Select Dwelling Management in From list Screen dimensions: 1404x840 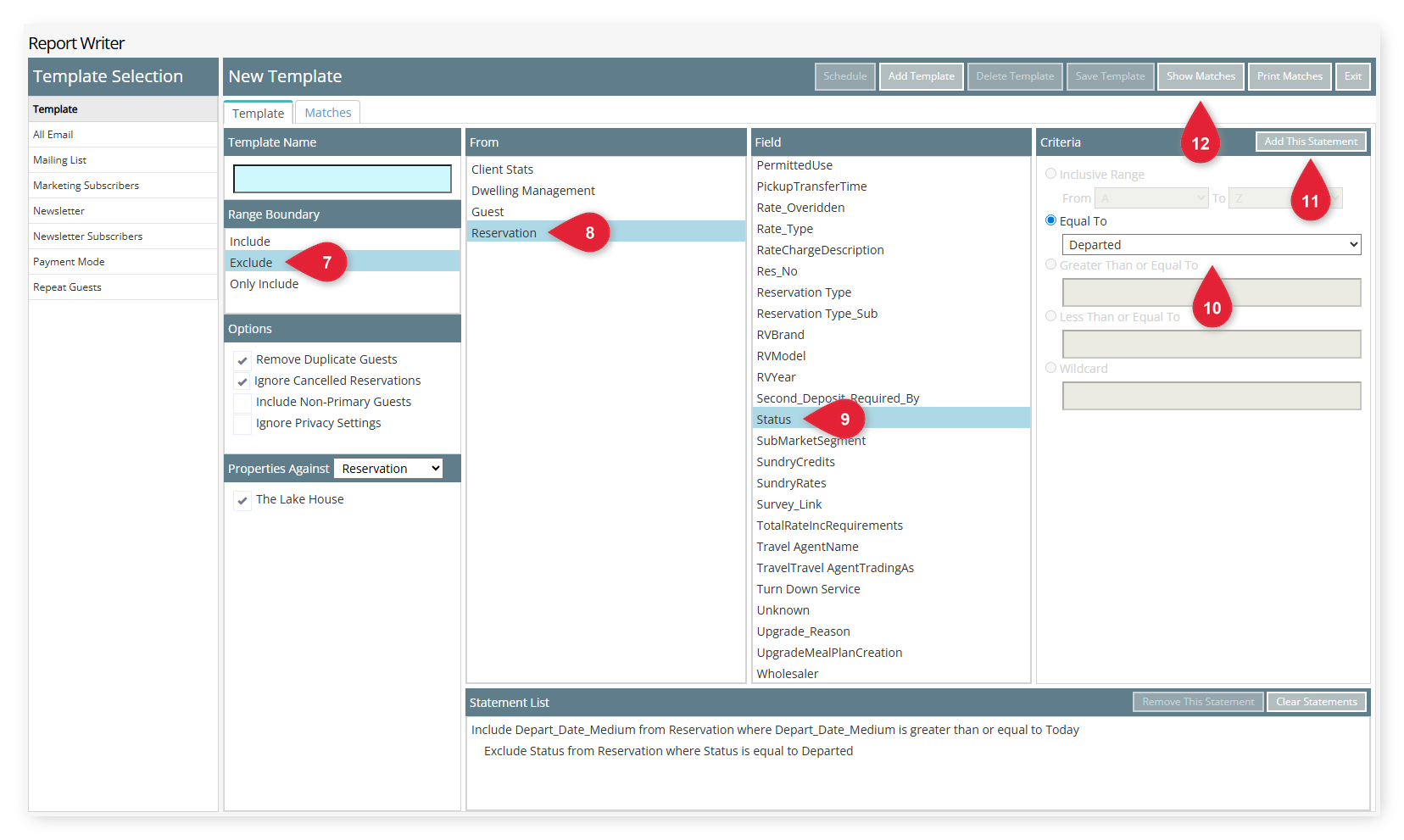606,191
